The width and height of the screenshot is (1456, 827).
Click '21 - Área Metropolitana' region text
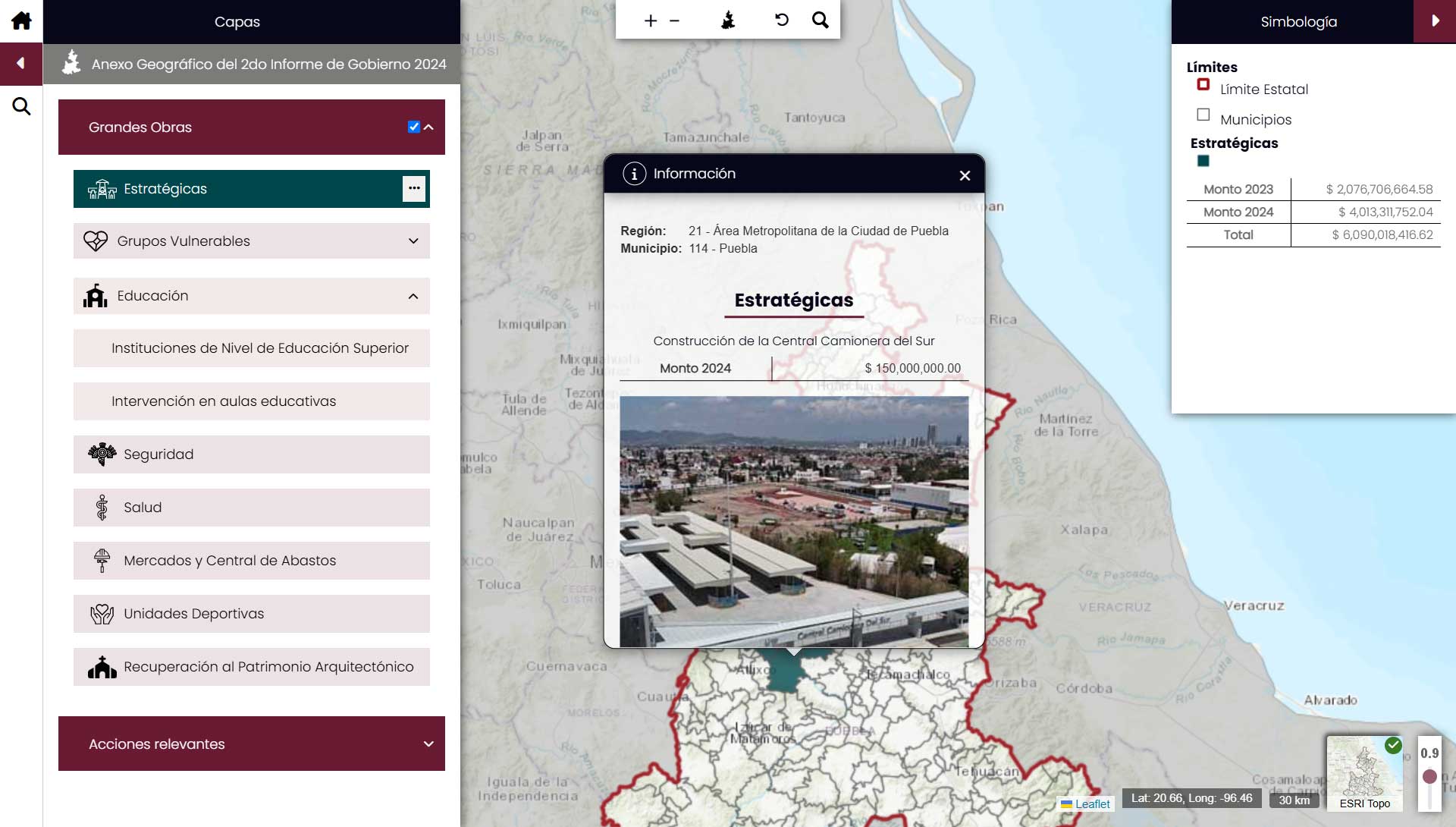click(818, 231)
